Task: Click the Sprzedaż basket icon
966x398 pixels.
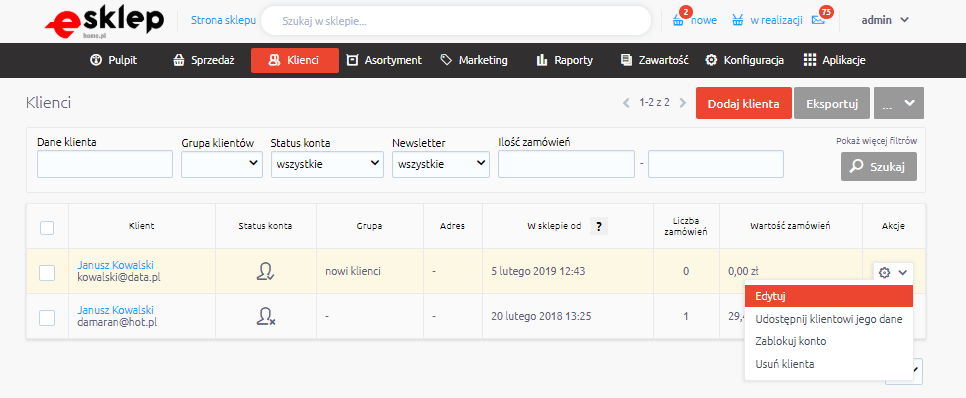Action: [179, 60]
